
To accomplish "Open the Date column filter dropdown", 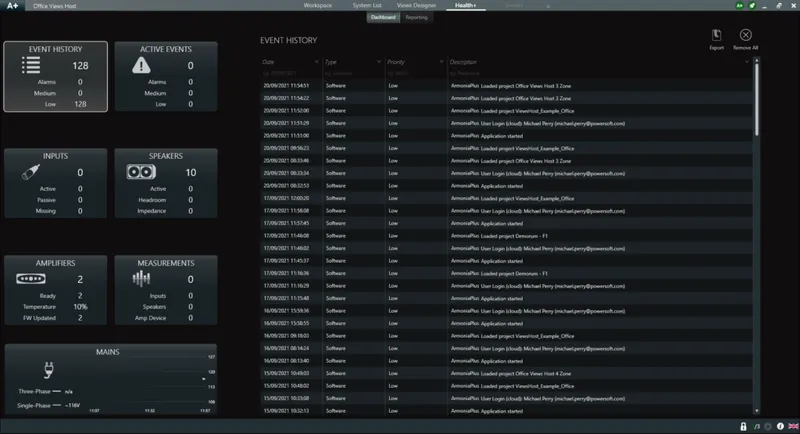I will coord(316,62).
